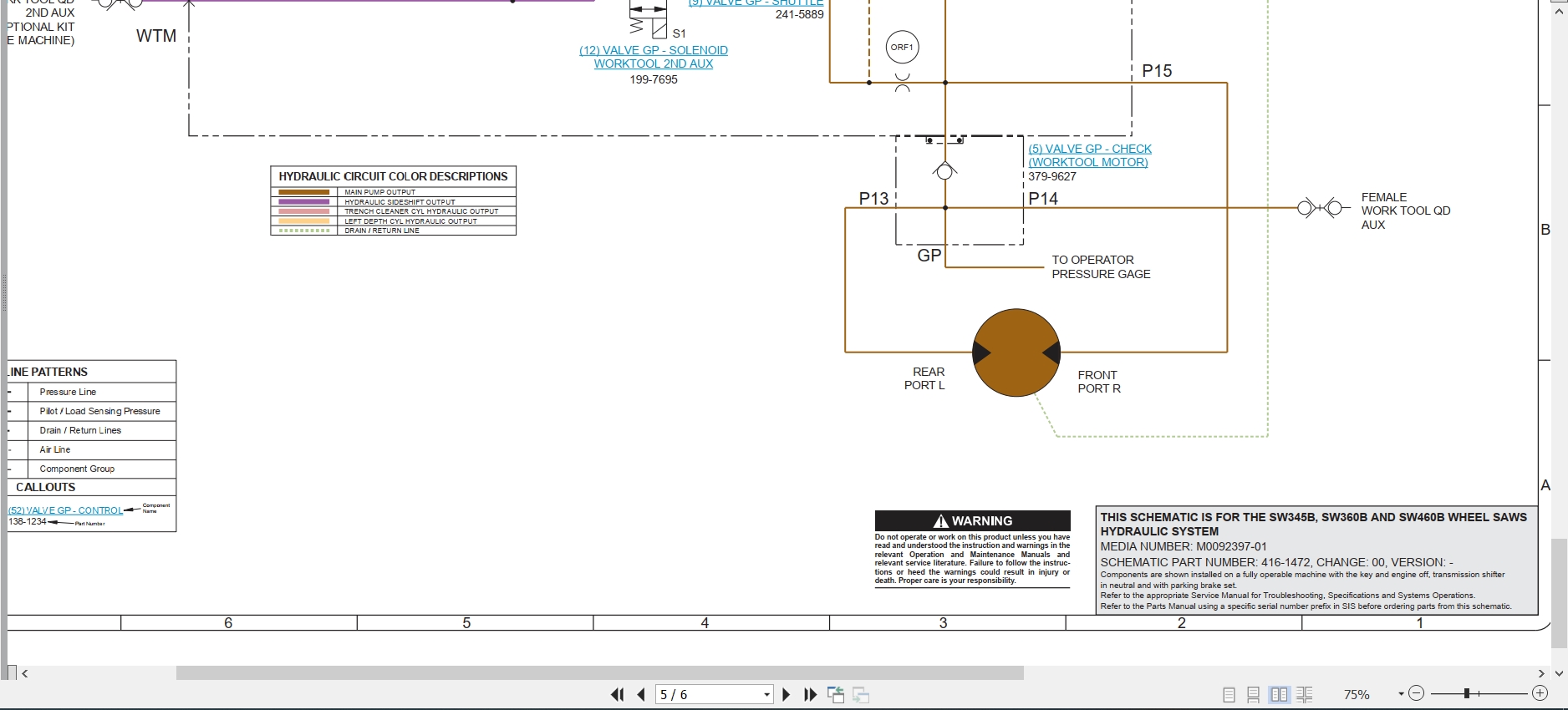Go to the previous page
Image resolution: width=1568 pixels, height=710 pixels.
point(641,694)
